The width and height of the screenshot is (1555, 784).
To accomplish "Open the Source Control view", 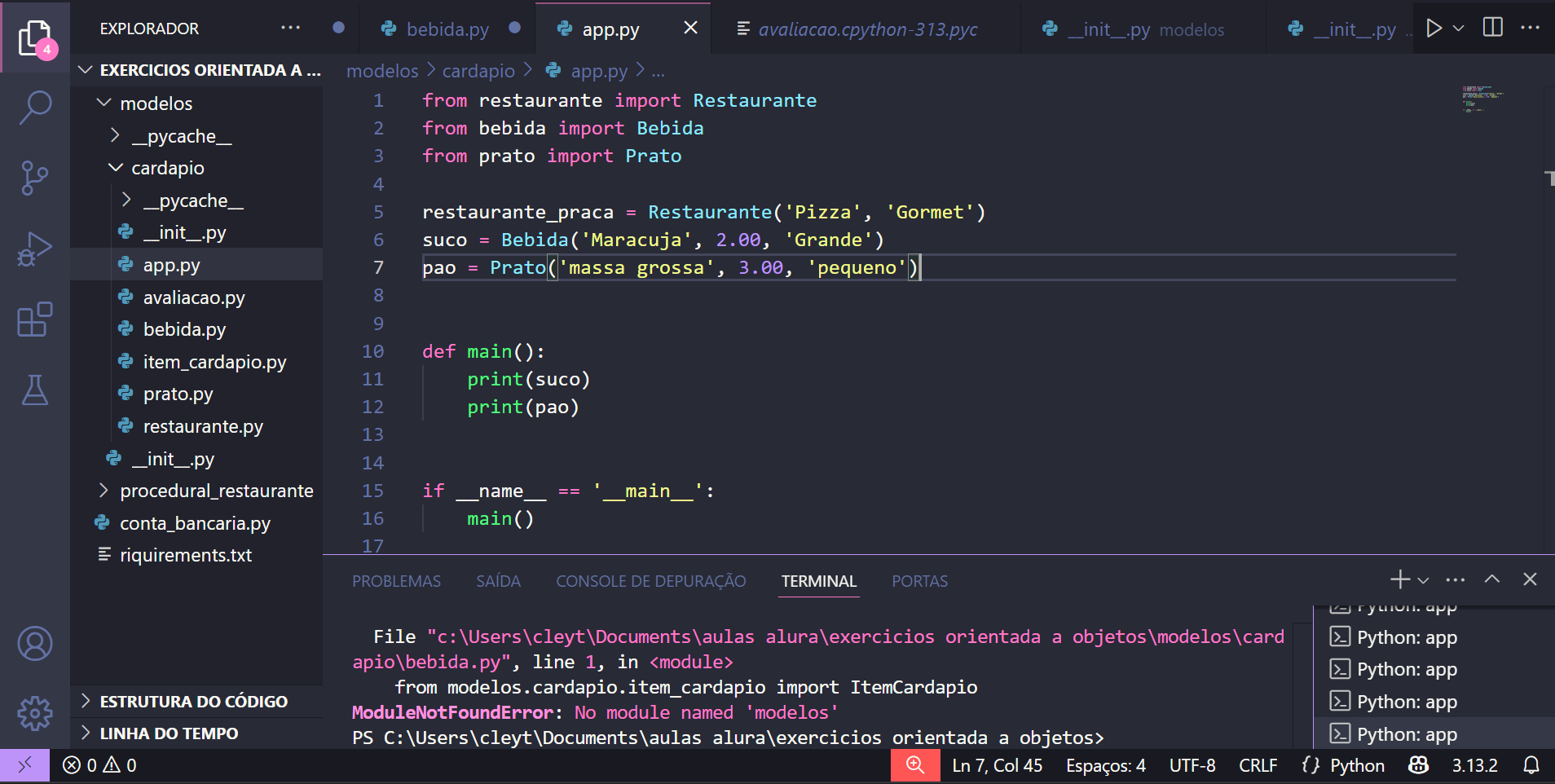I will point(35,178).
